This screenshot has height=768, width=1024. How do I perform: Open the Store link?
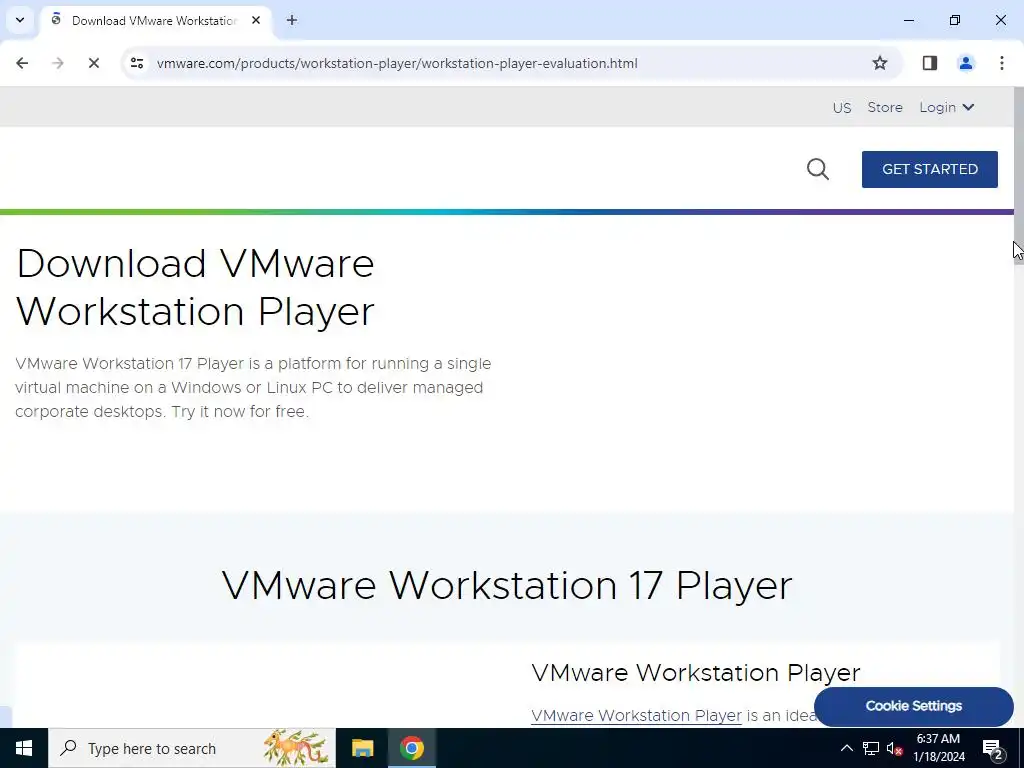[x=885, y=107]
